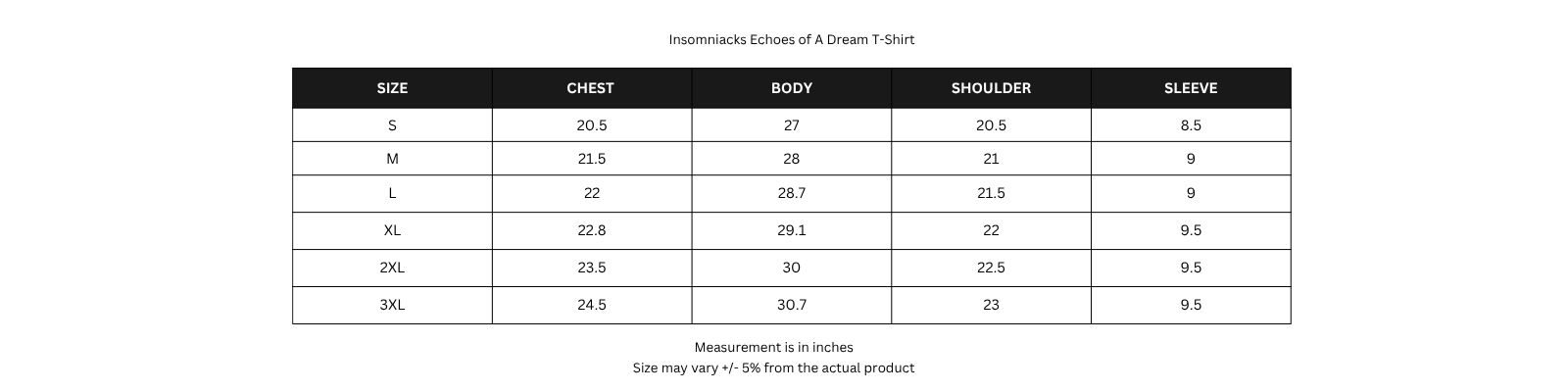1568x392 pixels.
Task: Click the 28.7 body value for size L
Action: [792, 193]
